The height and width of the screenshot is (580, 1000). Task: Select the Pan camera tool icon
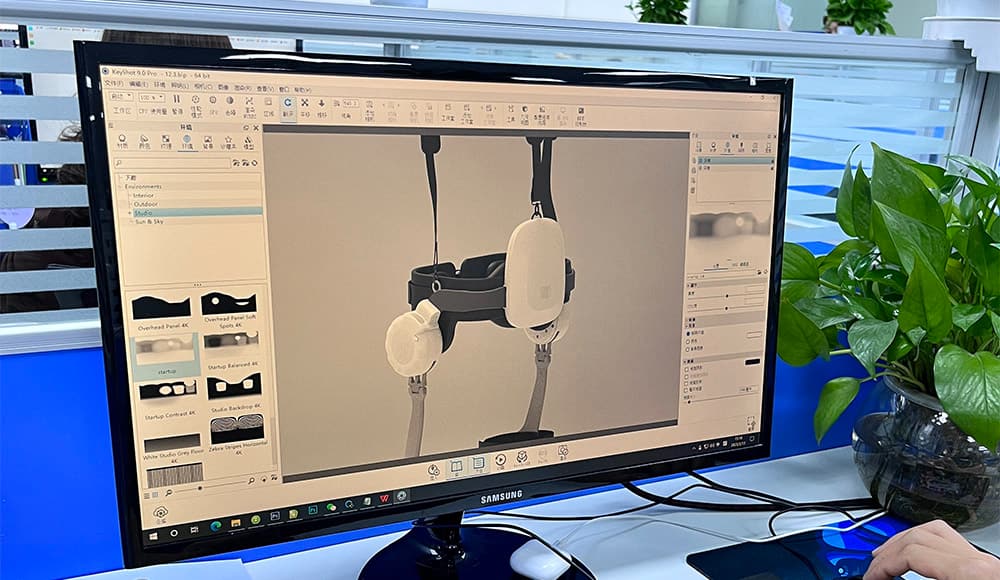click(305, 104)
